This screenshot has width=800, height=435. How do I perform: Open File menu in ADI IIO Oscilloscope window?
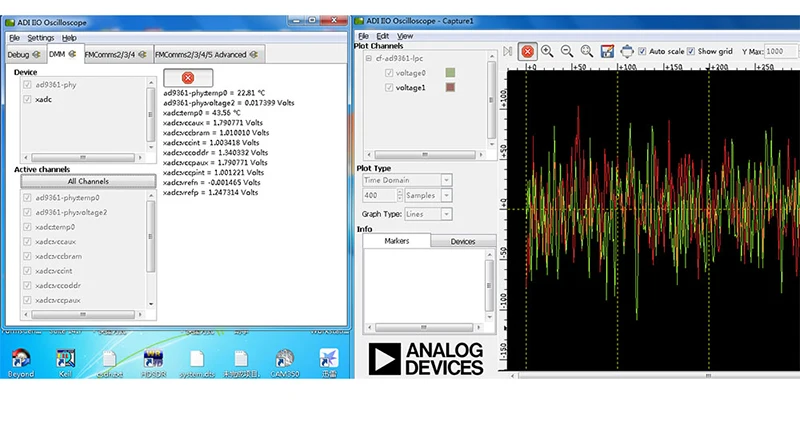[14, 38]
